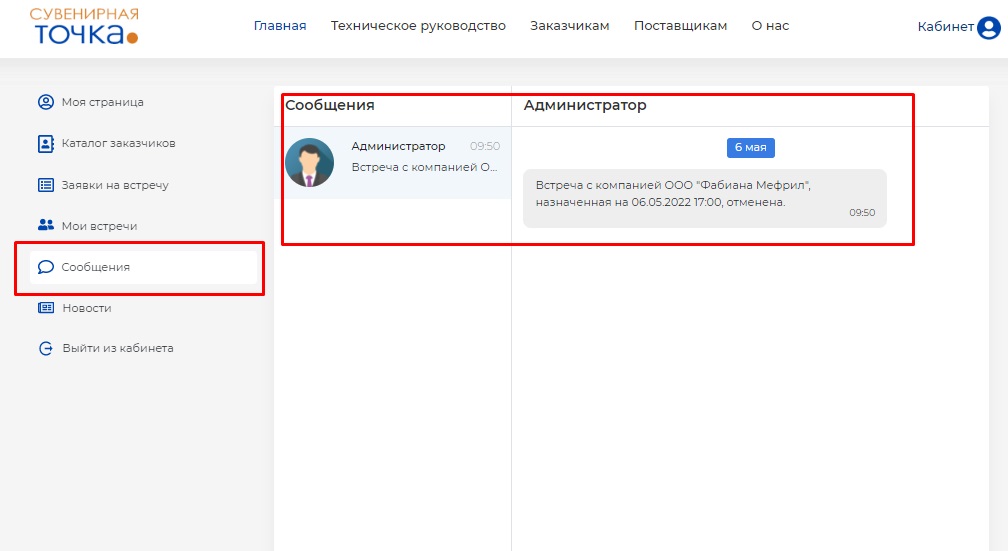The image size is (1008, 551).
Task: Click the Моя страница person icon
Action: [x=45, y=102]
